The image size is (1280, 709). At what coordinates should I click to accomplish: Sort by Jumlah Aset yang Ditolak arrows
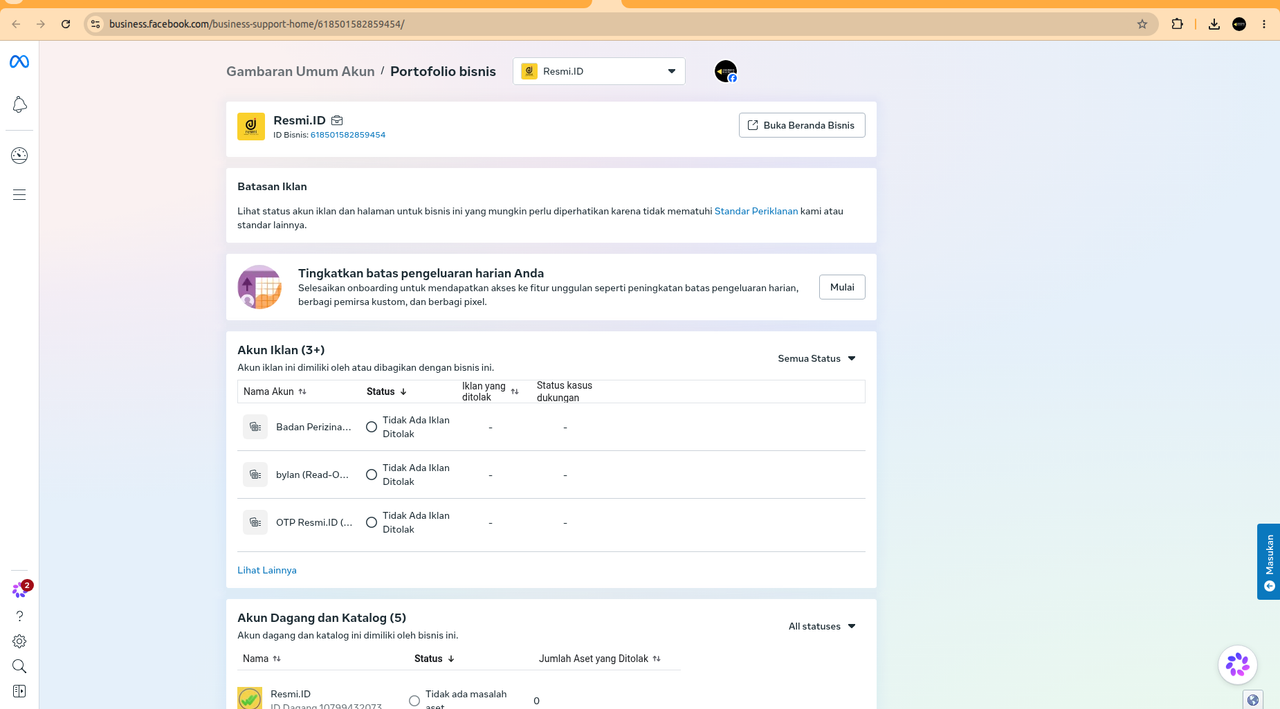click(x=657, y=659)
